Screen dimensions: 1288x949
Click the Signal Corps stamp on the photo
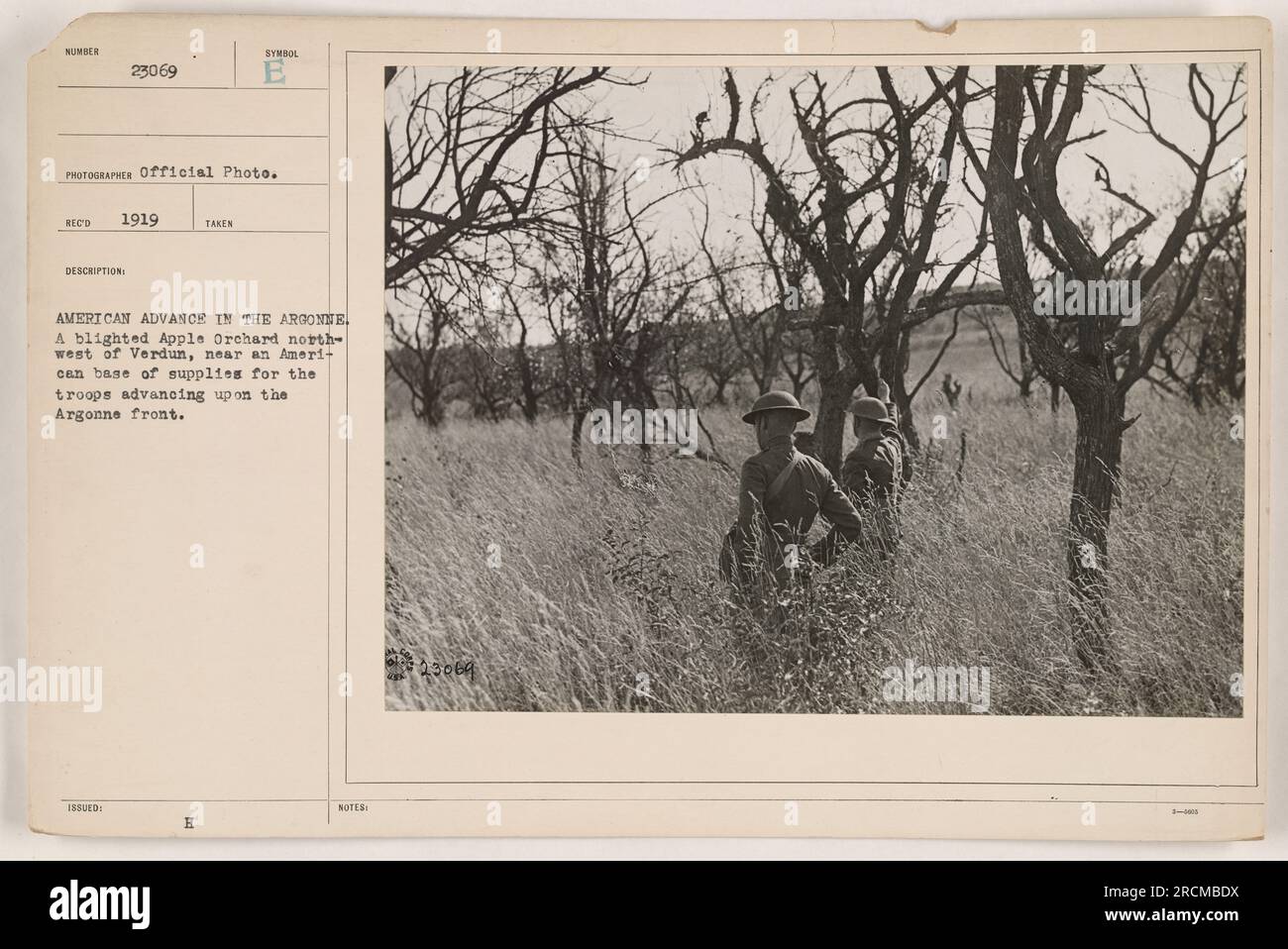398,665
